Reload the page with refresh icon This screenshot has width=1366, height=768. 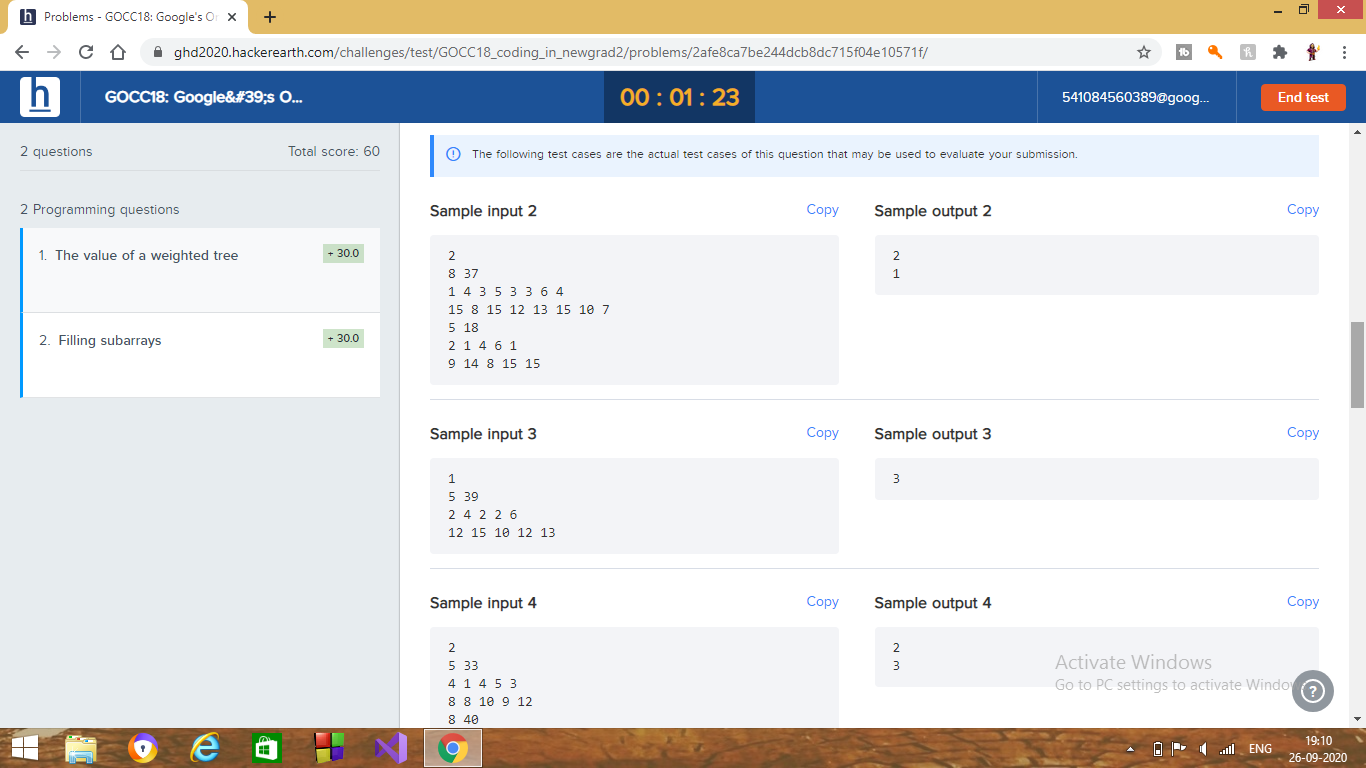(86, 52)
